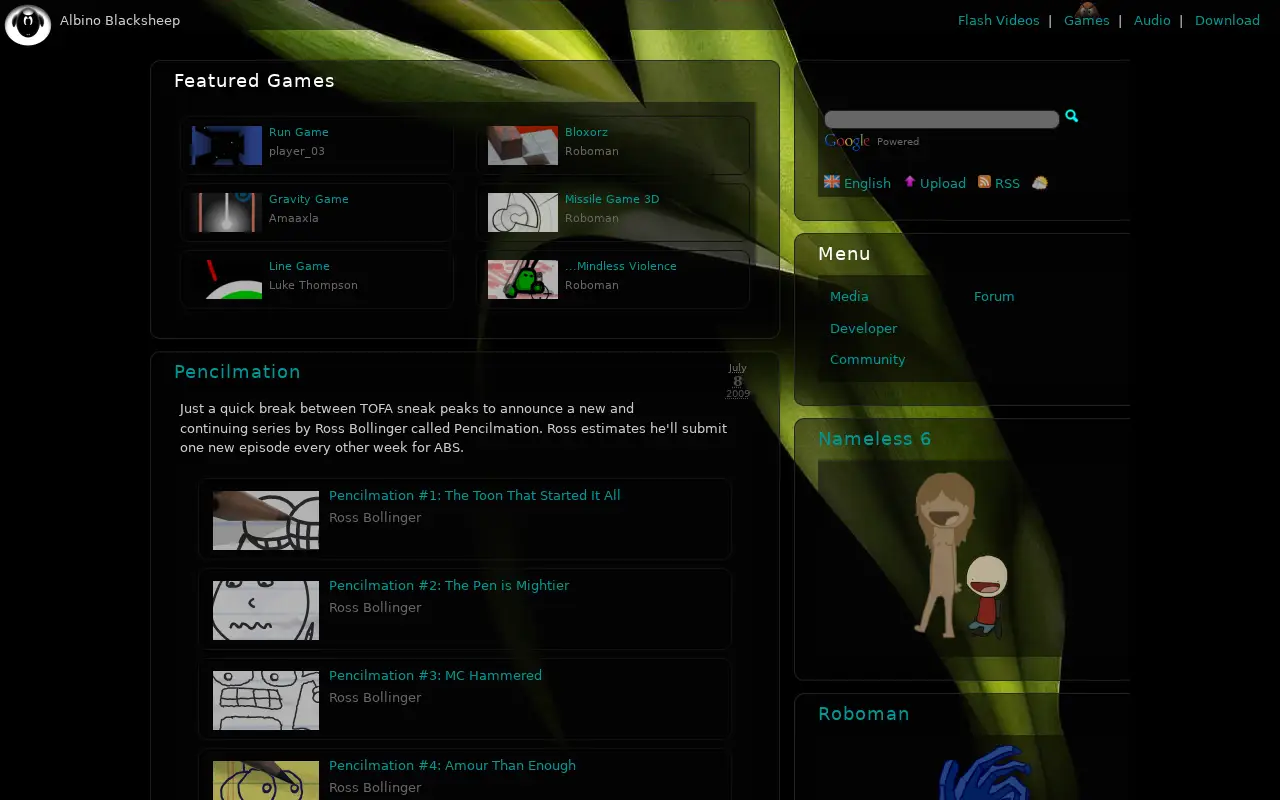Click the 'July 8 2009' post date
The width and height of the screenshot is (1280, 800).
[738, 380]
